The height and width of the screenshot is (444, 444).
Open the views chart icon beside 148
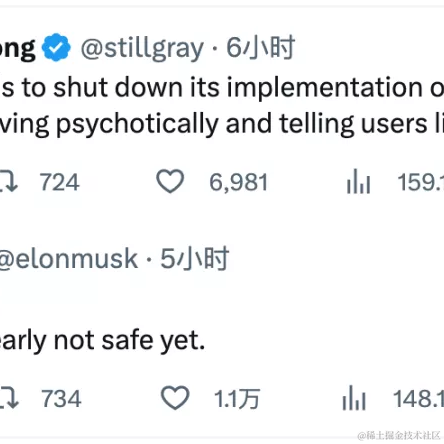pos(354,398)
